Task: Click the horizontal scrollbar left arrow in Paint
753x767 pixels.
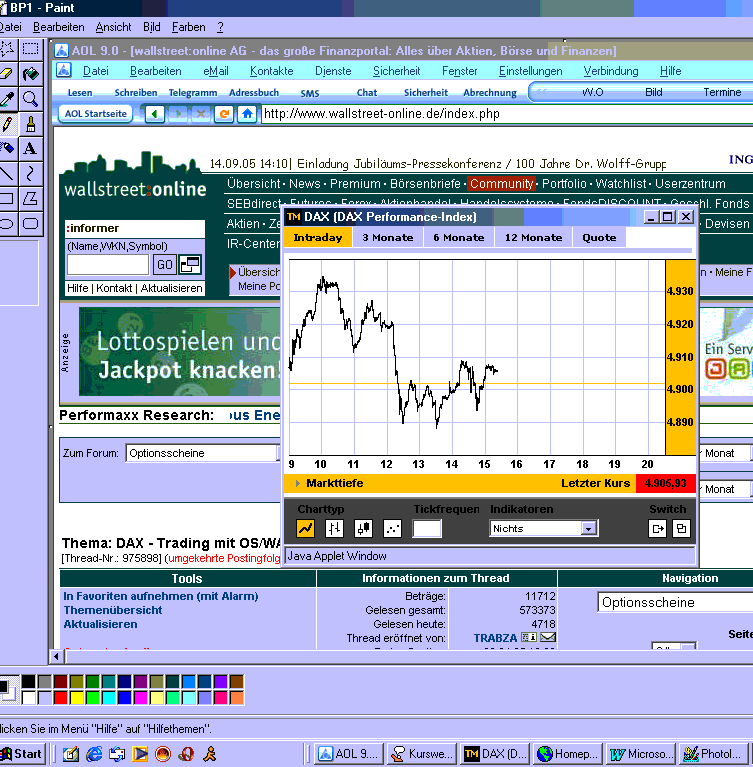Action: [x=57, y=656]
